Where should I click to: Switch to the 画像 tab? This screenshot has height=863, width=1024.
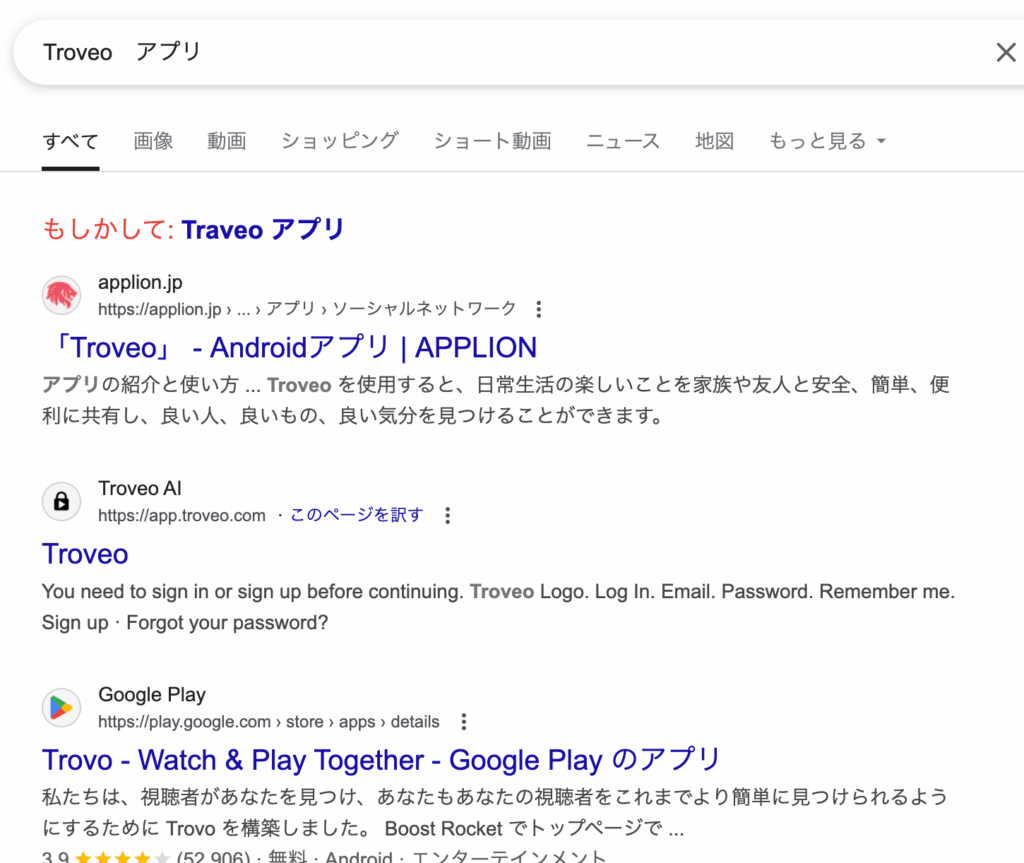153,141
